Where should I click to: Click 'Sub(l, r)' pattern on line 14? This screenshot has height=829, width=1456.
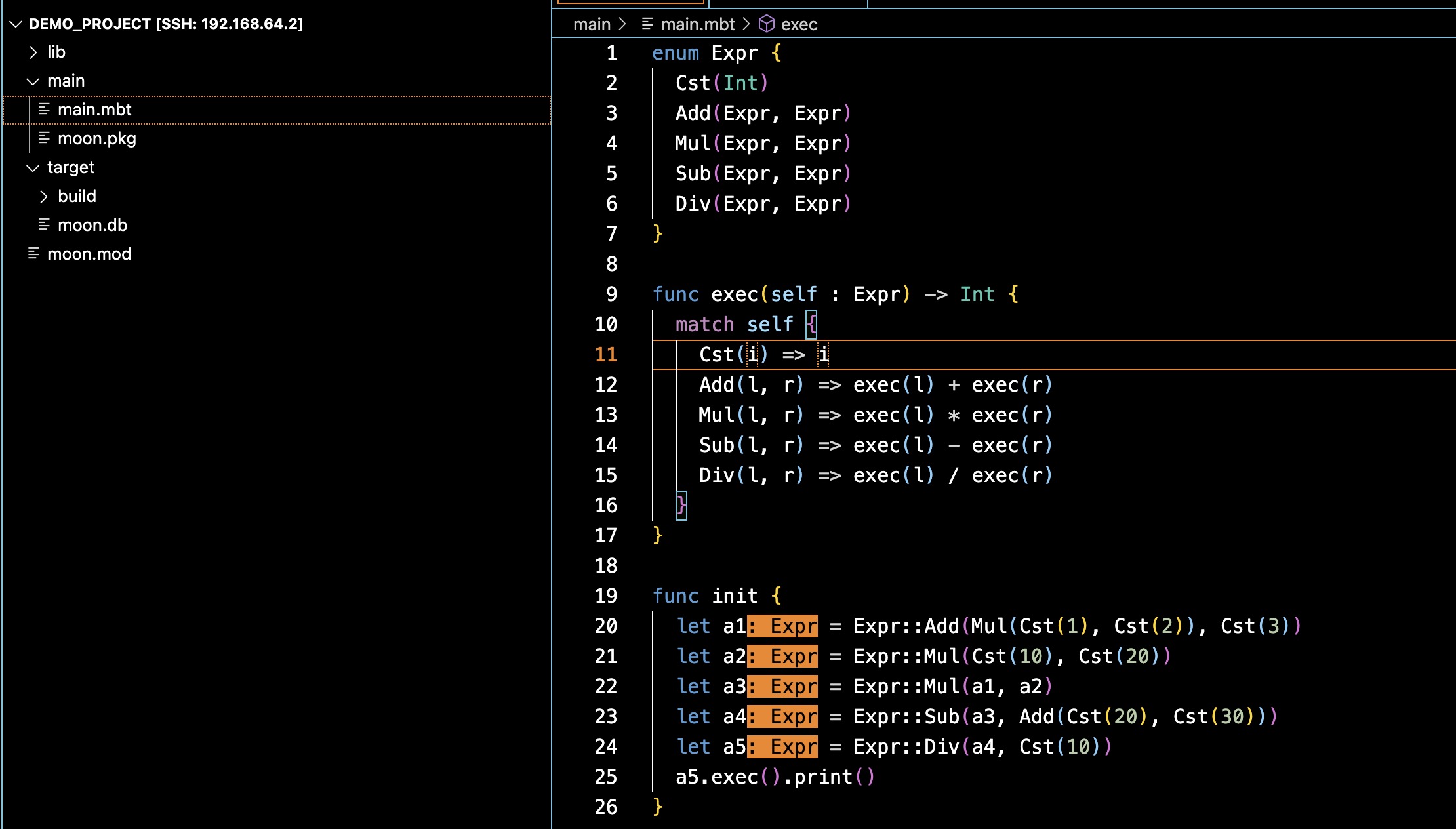(752, 445)
